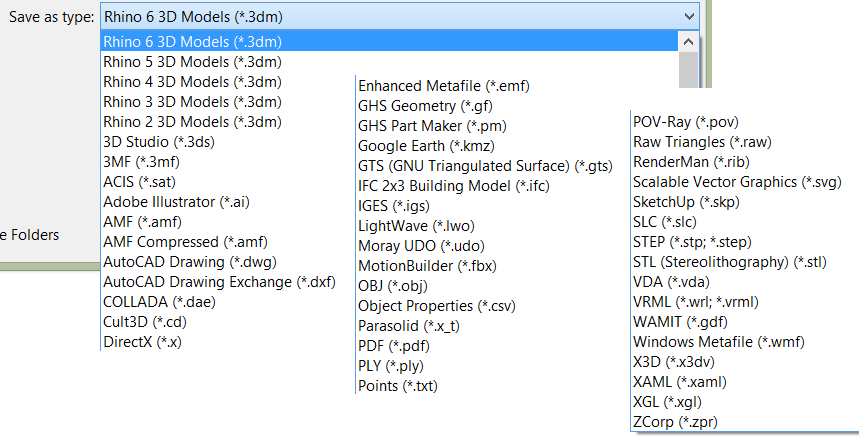This screenshot has width=866, height=444.
Task: Click the scroll-up arrow of the type list
Action: coord(688,42)
